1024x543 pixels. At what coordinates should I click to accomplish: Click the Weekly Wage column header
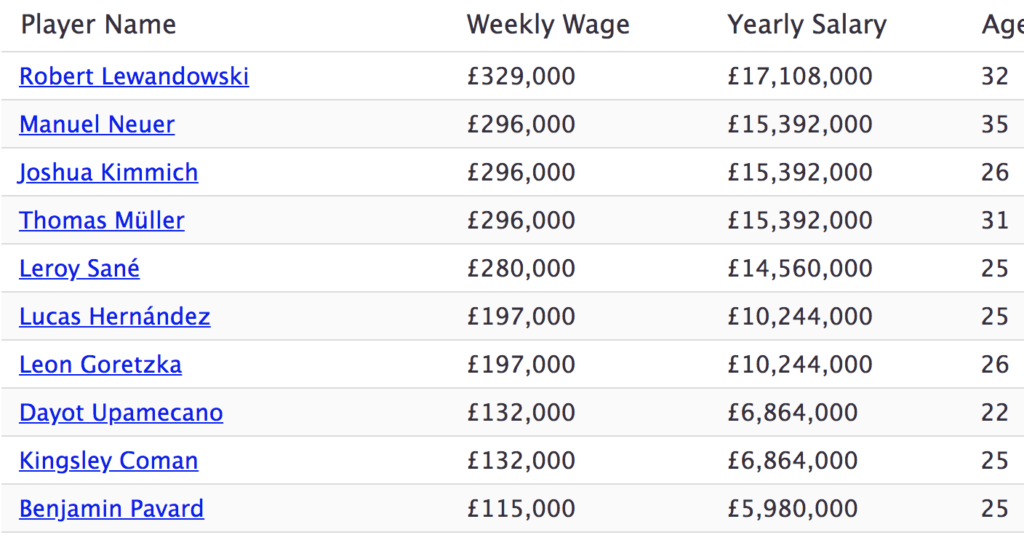[x=548, y=25]
